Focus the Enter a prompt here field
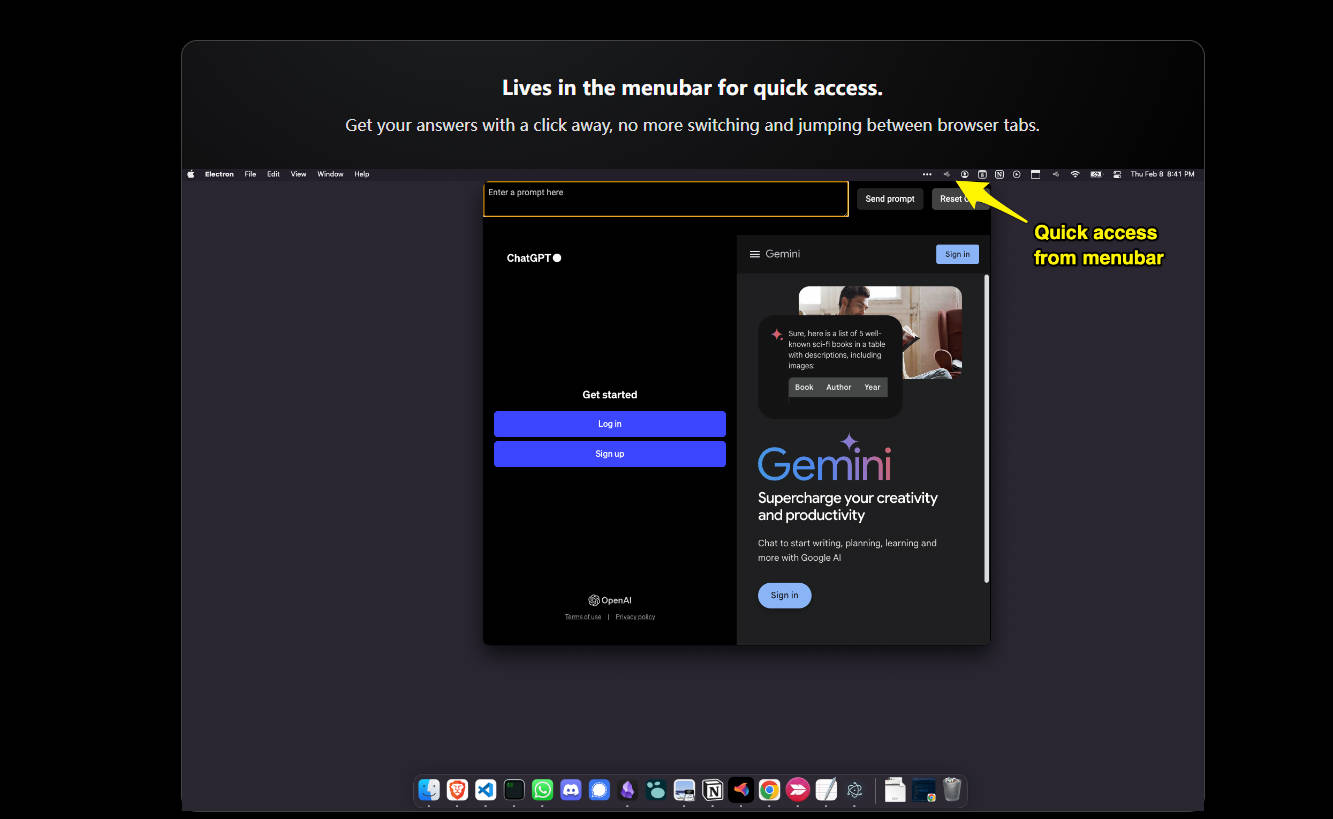The height and width of the screenshot is (819, 1333). point(666,199)
